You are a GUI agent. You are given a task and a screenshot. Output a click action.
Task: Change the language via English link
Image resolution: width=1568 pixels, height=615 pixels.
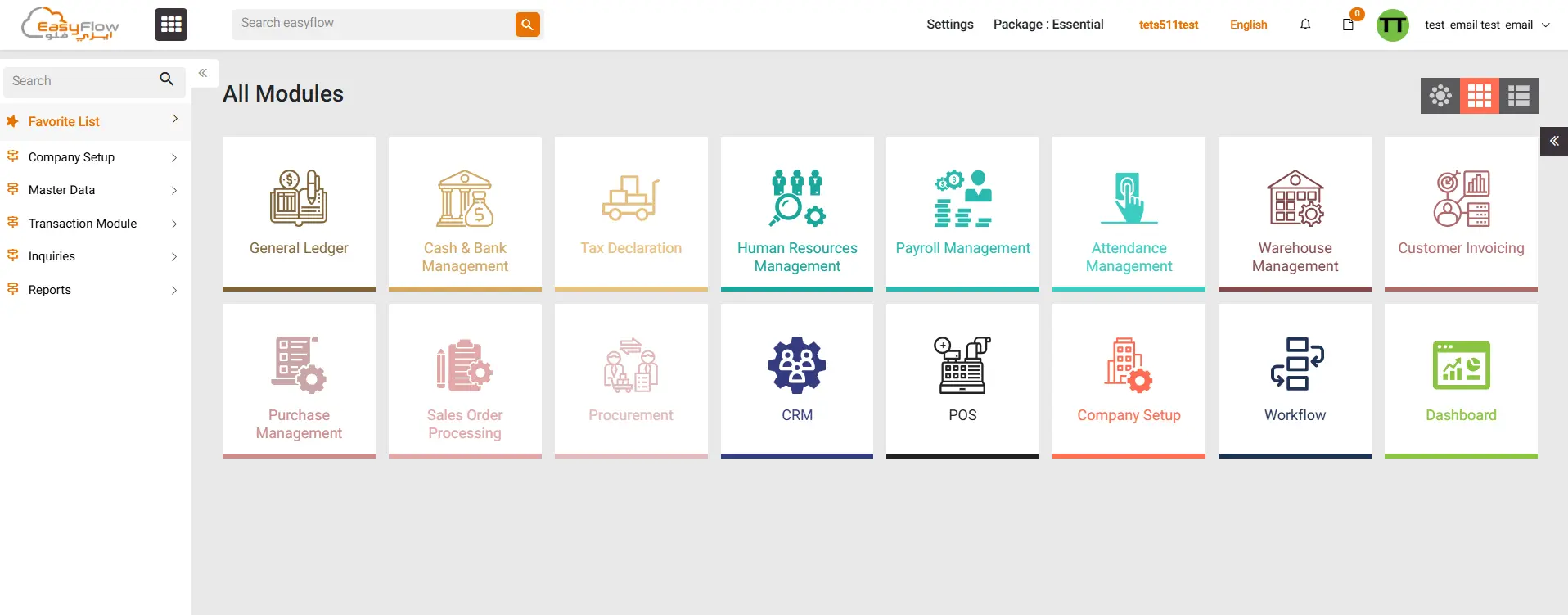point(1248,25)
